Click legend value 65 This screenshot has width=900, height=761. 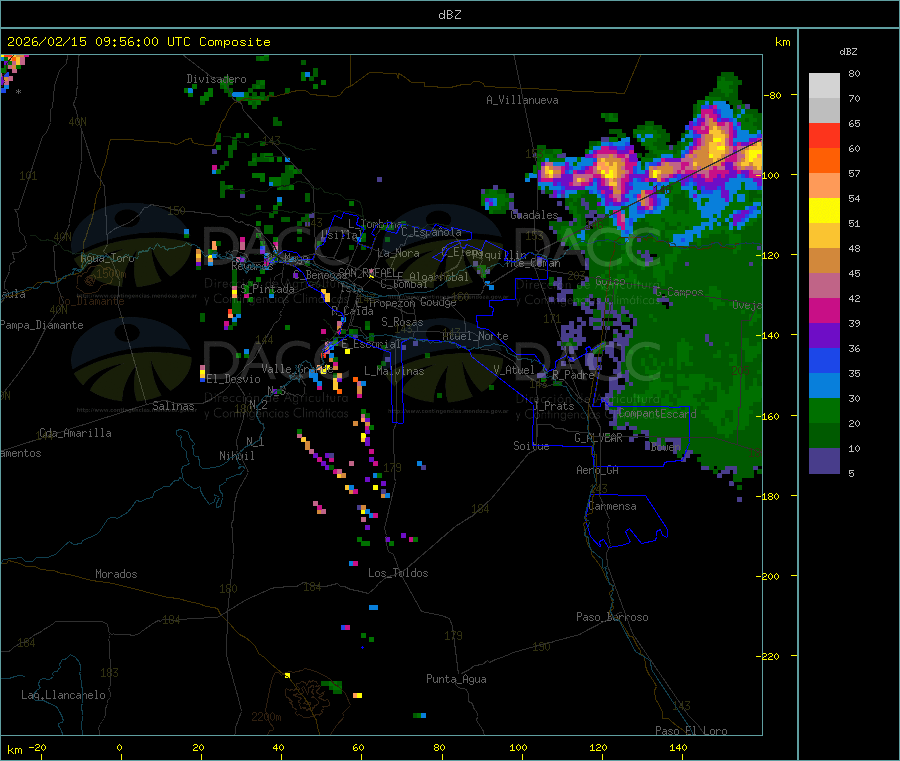(854, 123)
